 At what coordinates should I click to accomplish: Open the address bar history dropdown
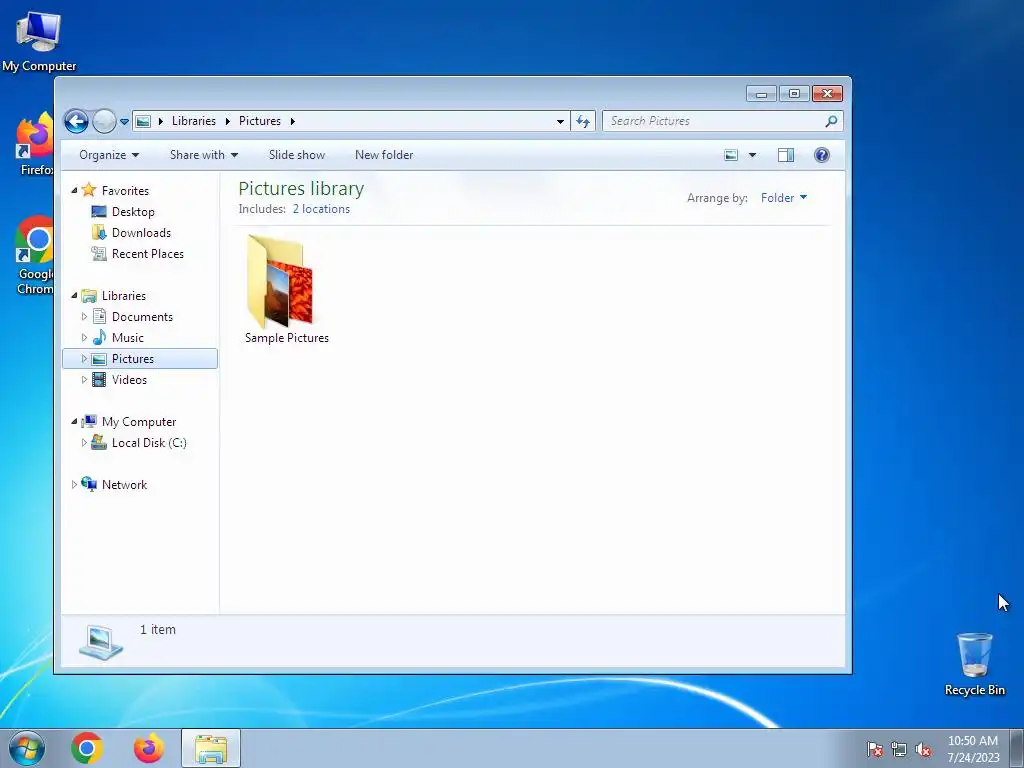click(x=560, y=121)
